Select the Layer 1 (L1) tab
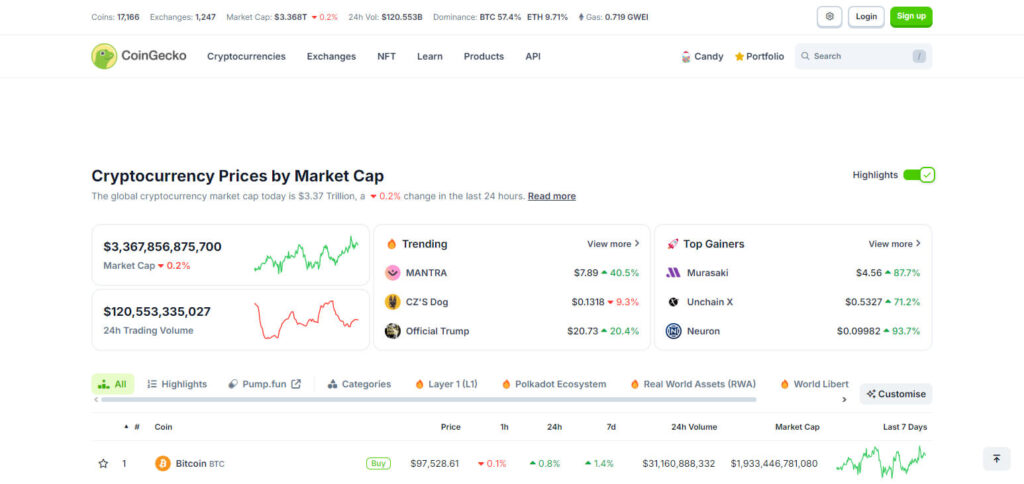 click(446, 384)
